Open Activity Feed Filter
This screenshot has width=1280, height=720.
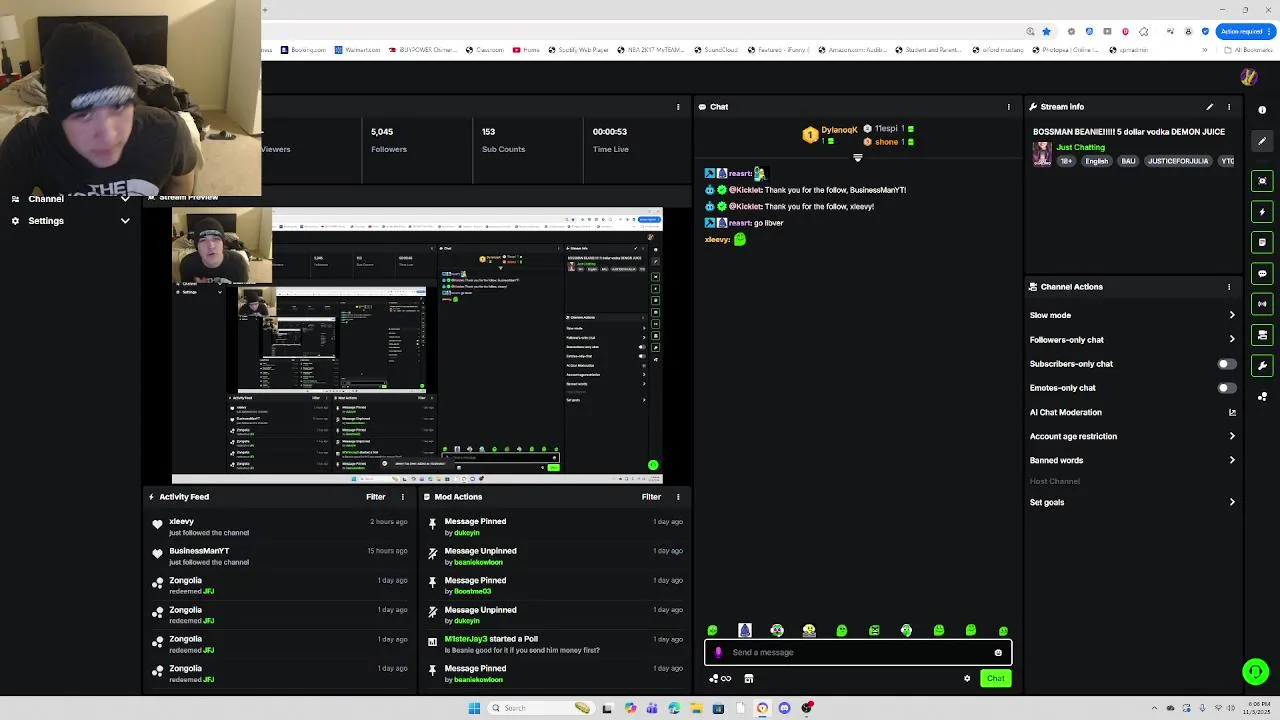pos(375,497)
